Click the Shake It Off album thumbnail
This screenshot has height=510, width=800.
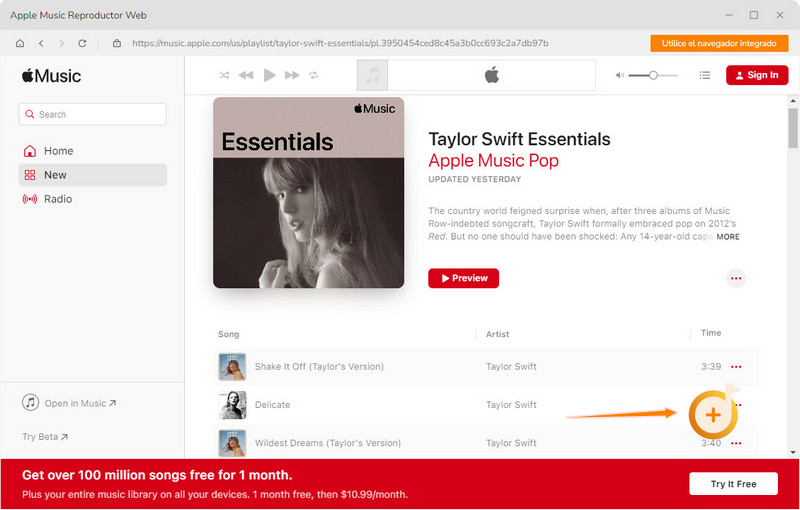[232, 367]
